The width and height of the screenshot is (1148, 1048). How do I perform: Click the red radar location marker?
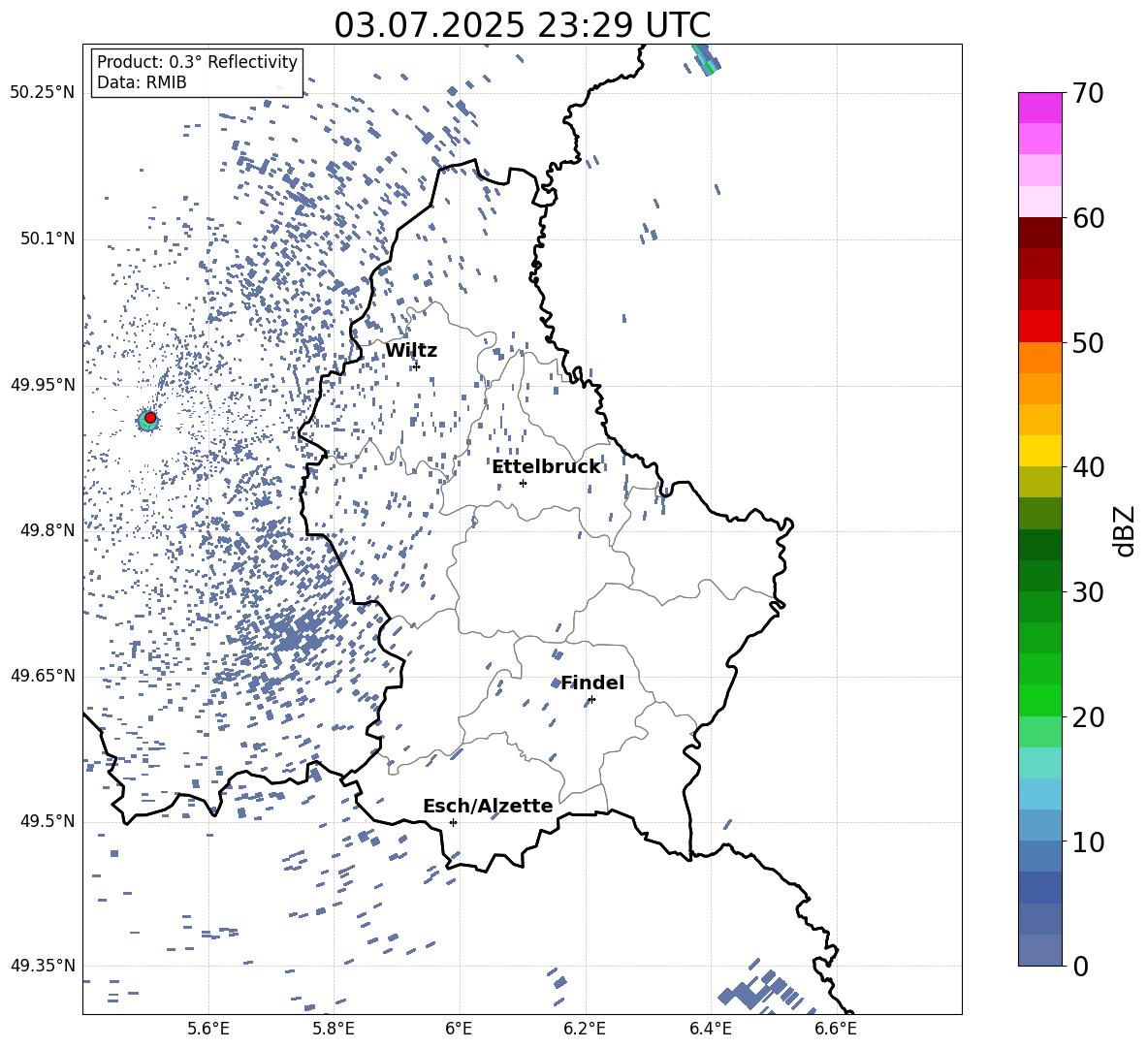click(x=150, y=418)
